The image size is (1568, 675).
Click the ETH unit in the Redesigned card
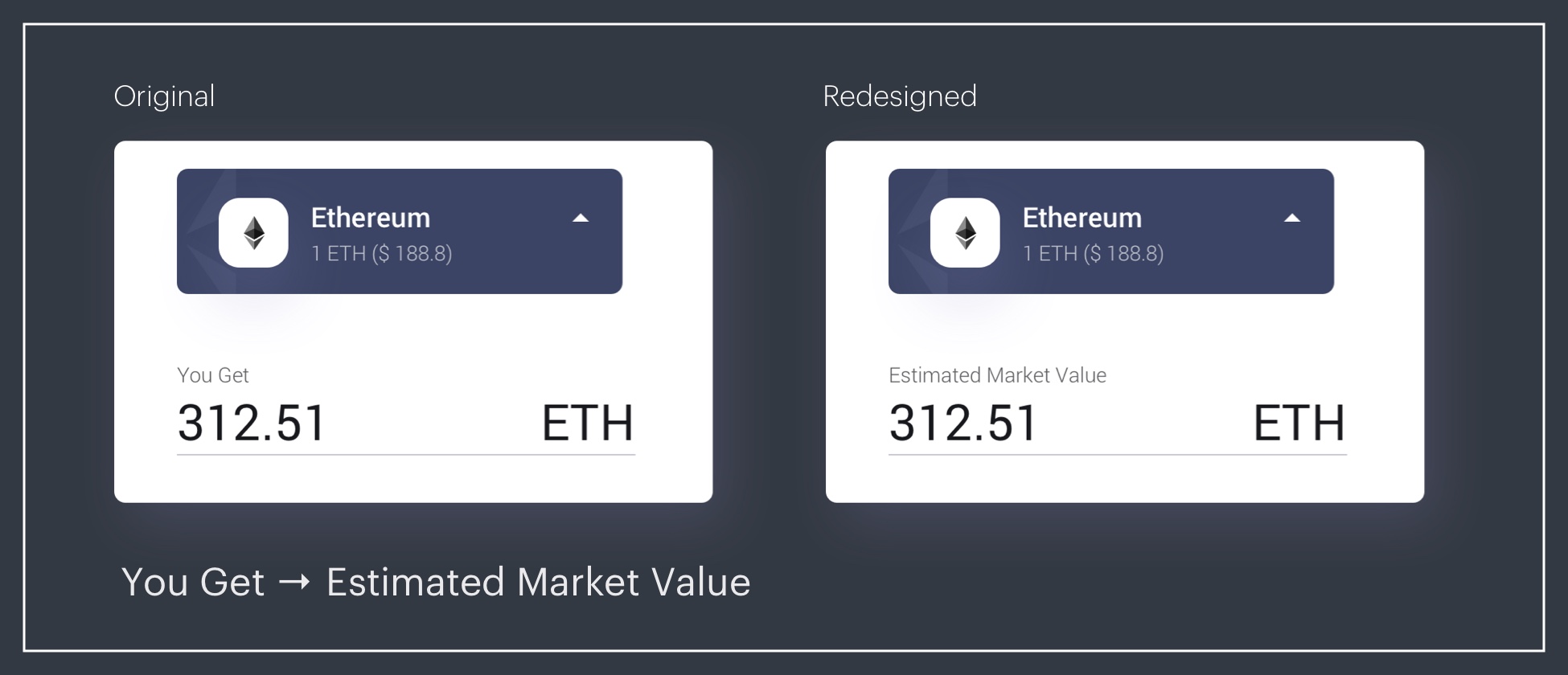1299,423
